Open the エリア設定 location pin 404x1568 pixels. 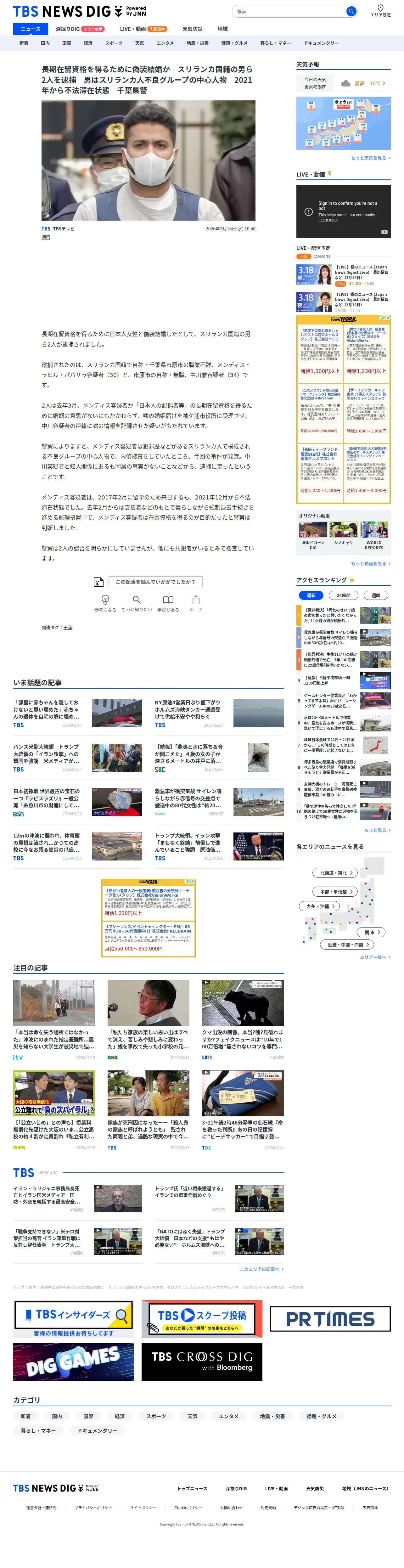(x=381, y=11)
